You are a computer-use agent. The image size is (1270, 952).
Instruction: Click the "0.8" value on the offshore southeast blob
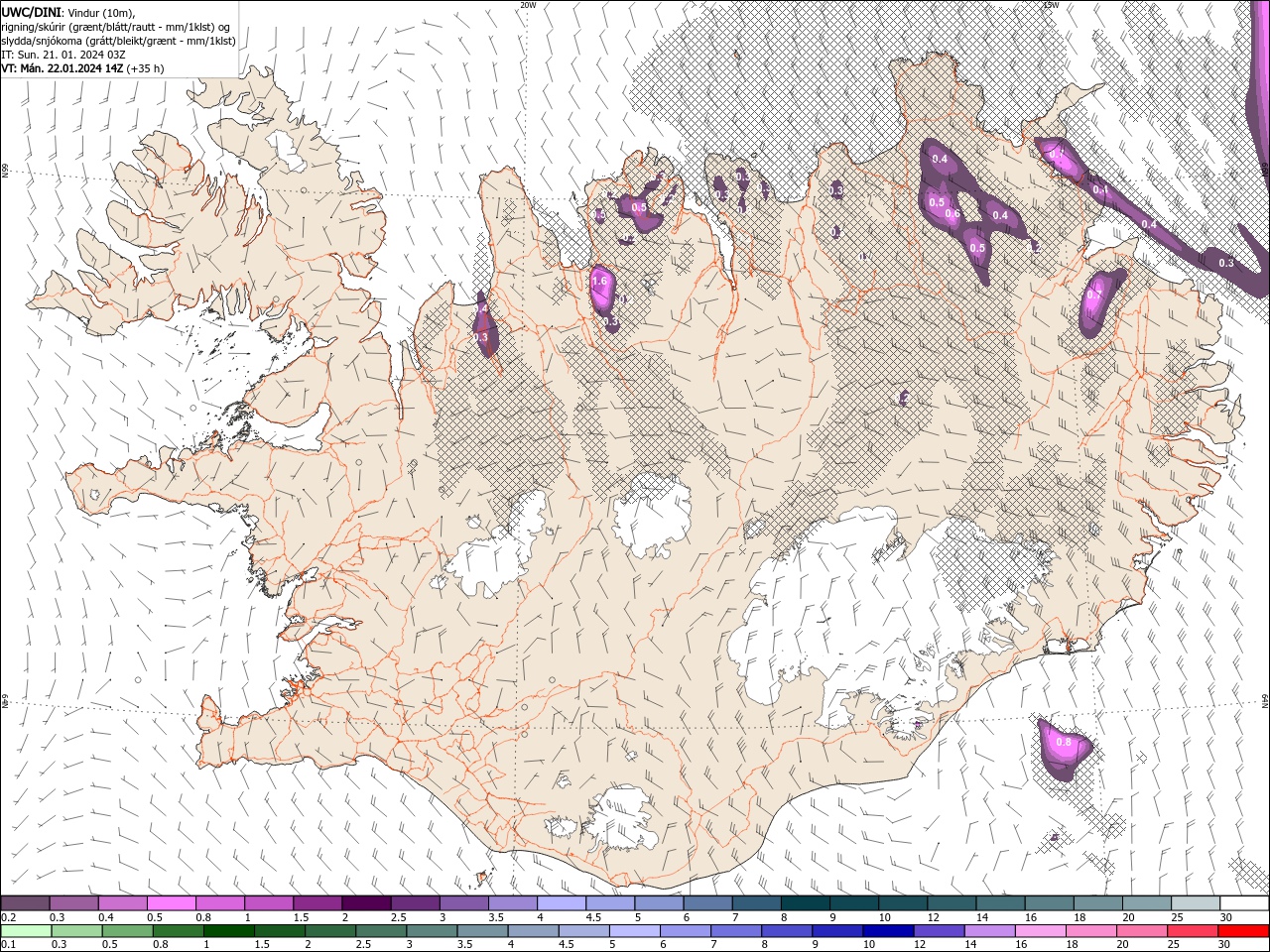tap(1064, 742)
